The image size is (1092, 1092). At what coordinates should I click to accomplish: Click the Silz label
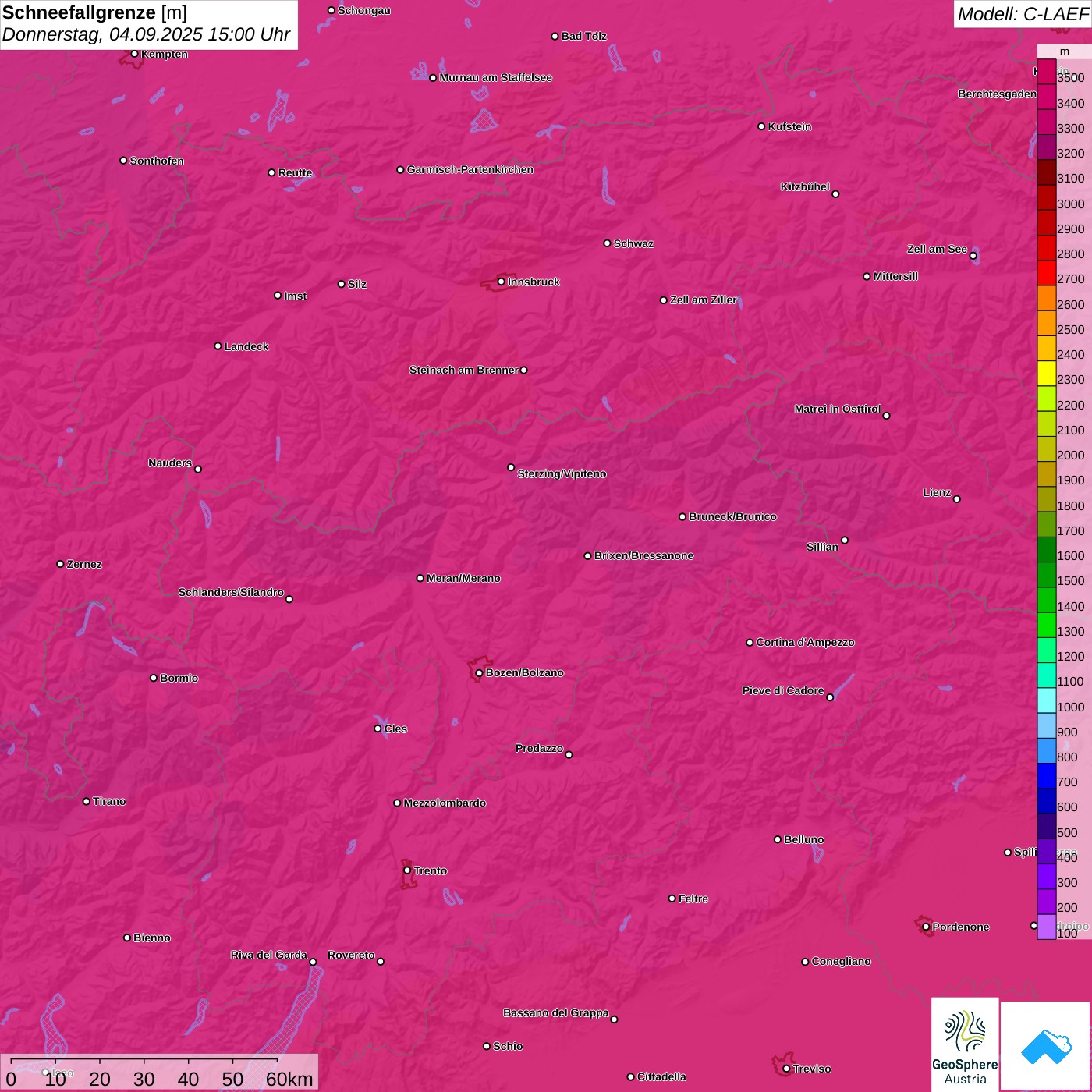point(357,284)
